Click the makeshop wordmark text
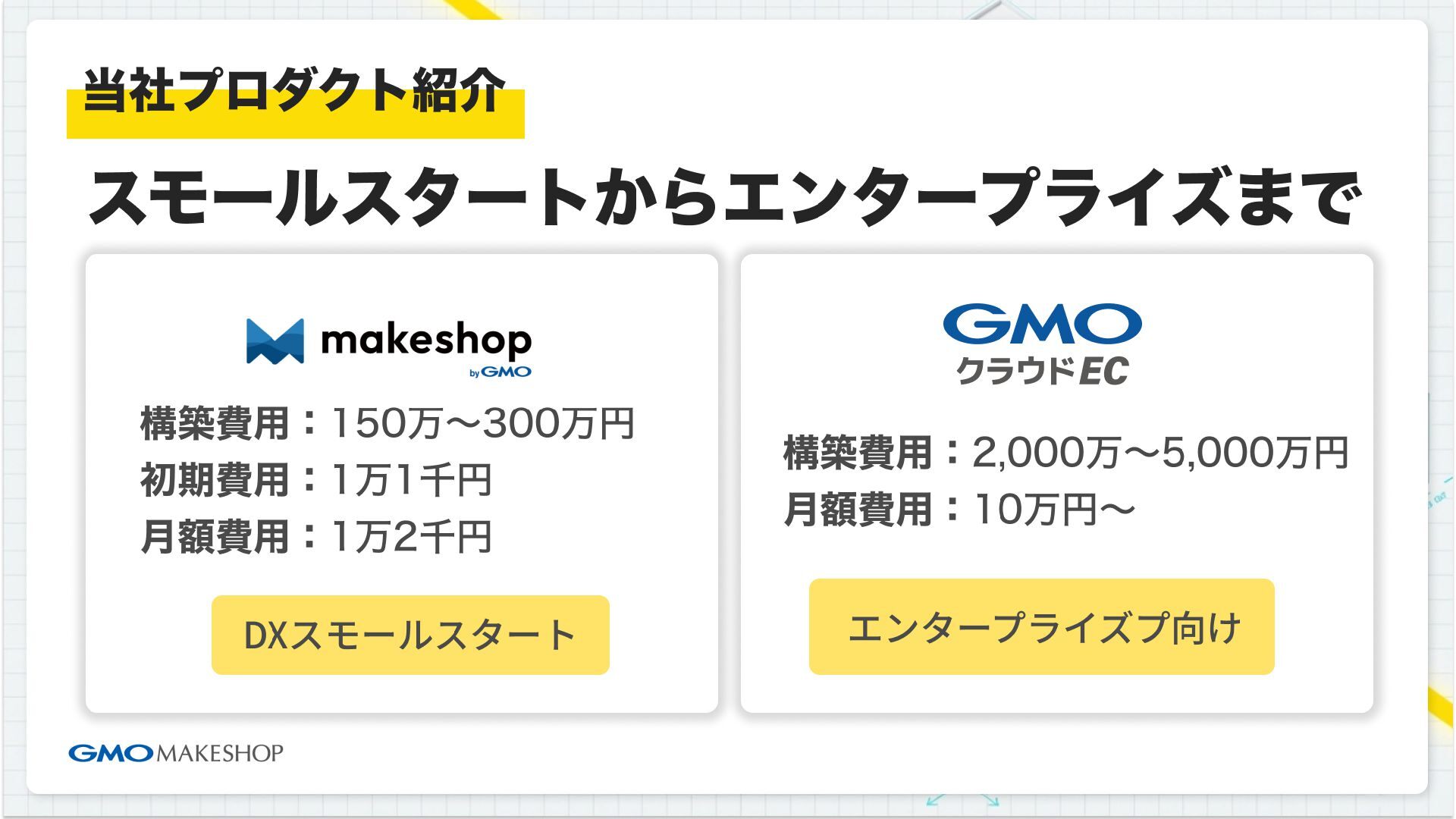The width and height of the screenshot is (1456, 819). pos(426,341)
